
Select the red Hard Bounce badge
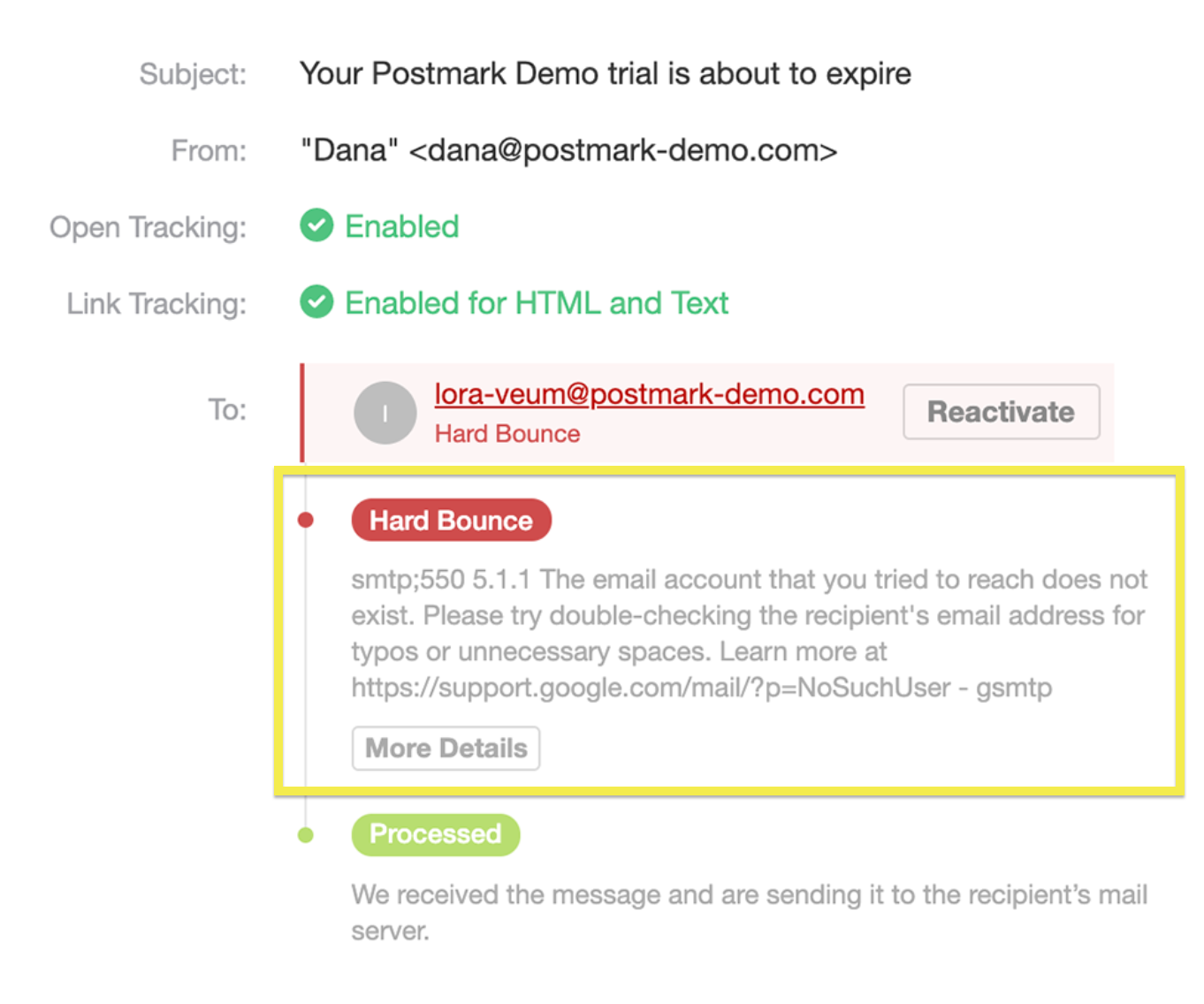click(451, 521)
